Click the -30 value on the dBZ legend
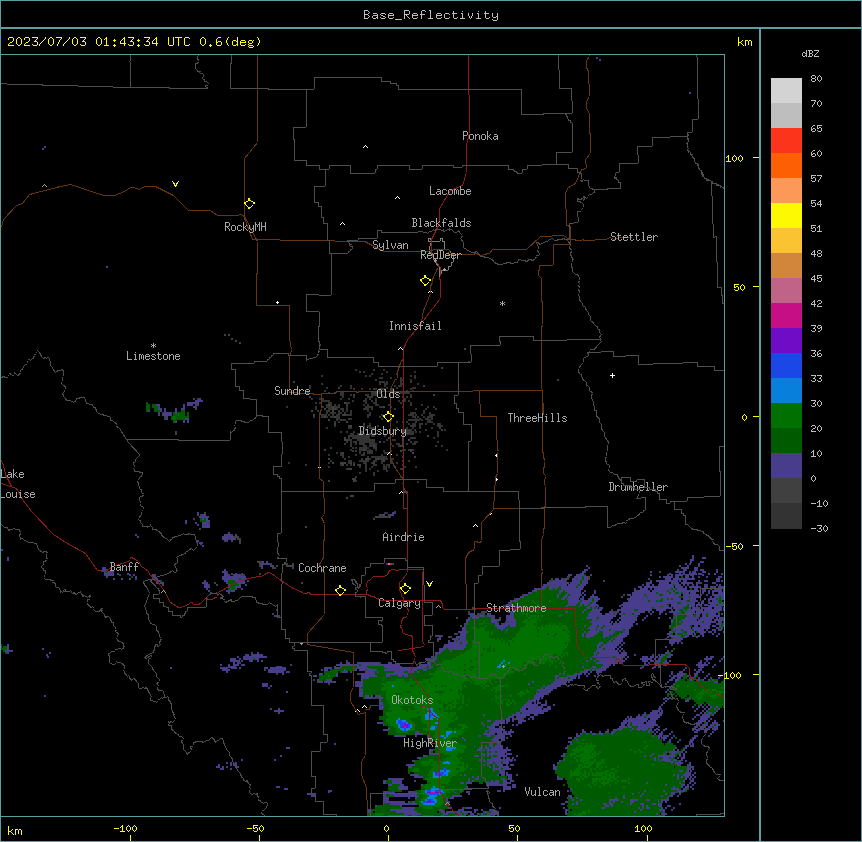This screenshot has width=862, height=842. (819, 528)
